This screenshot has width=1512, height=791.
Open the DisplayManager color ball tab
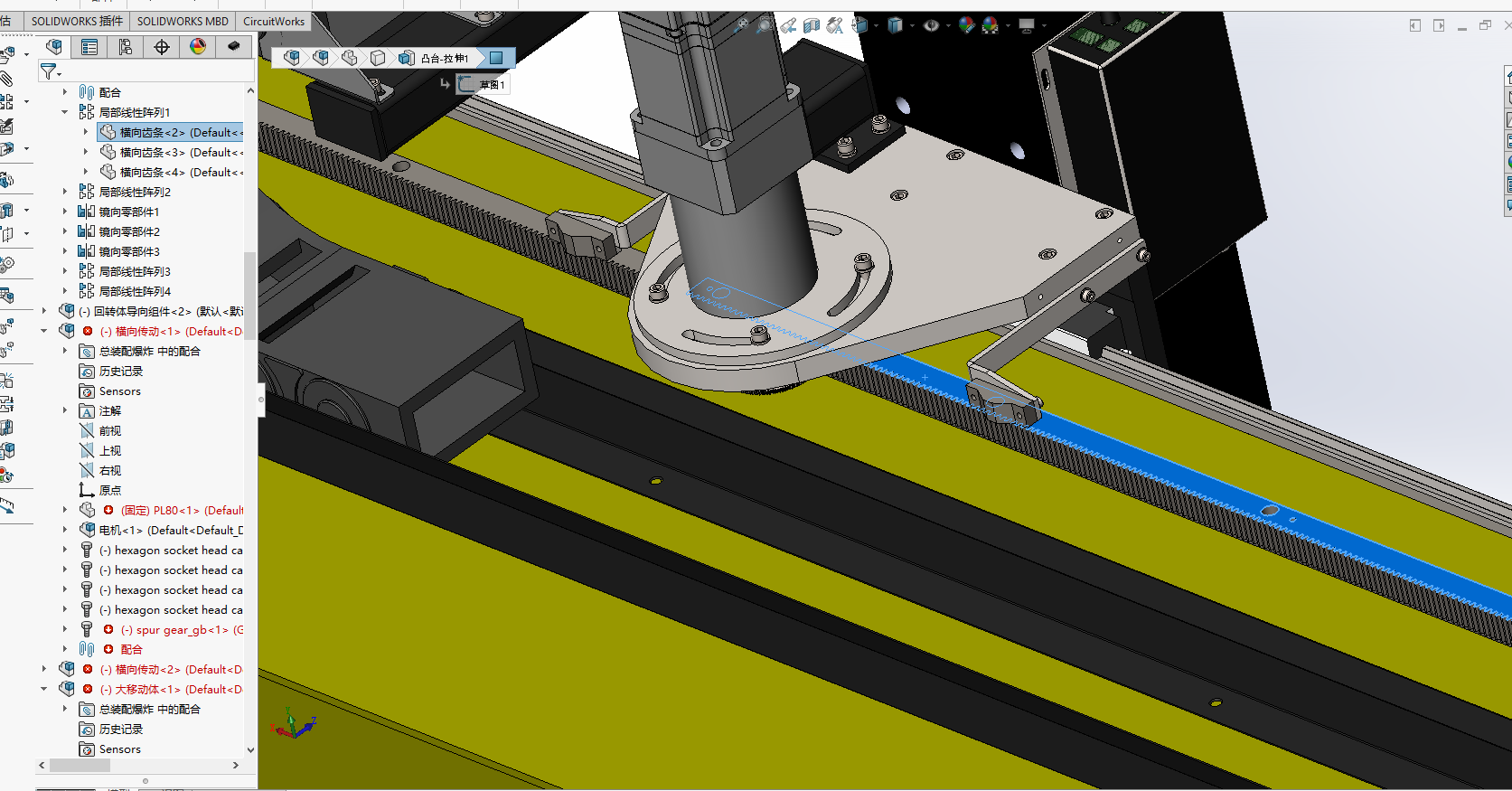[198, 47]
